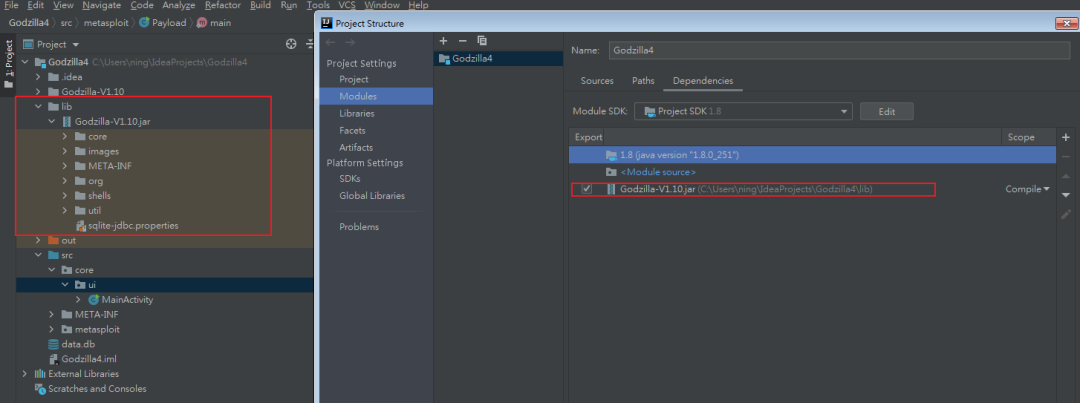Collapse the Godzilla4 root project node
The image size is (1080, 403).
26,62
